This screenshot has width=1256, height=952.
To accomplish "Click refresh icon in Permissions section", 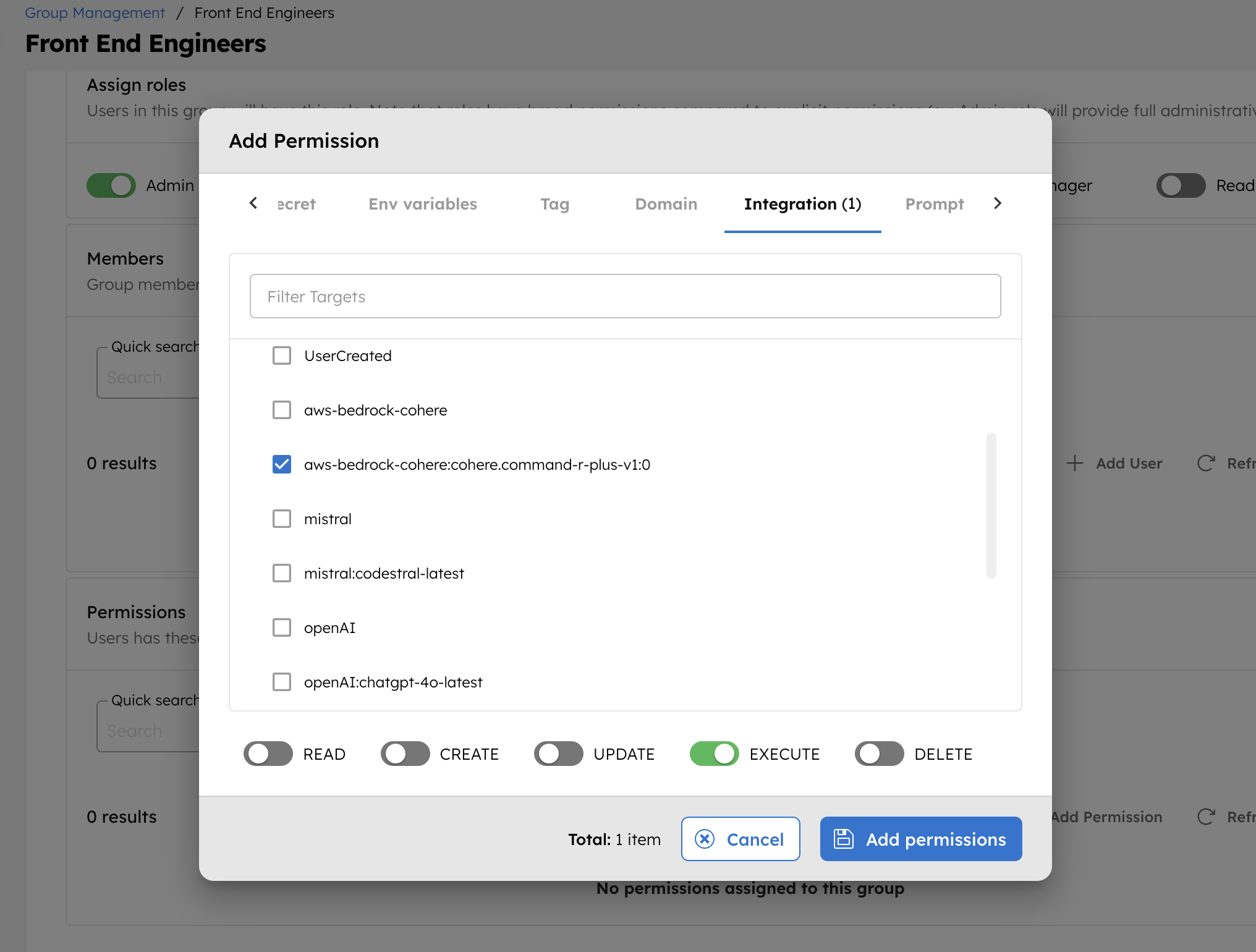I will tap(1206, 817).
